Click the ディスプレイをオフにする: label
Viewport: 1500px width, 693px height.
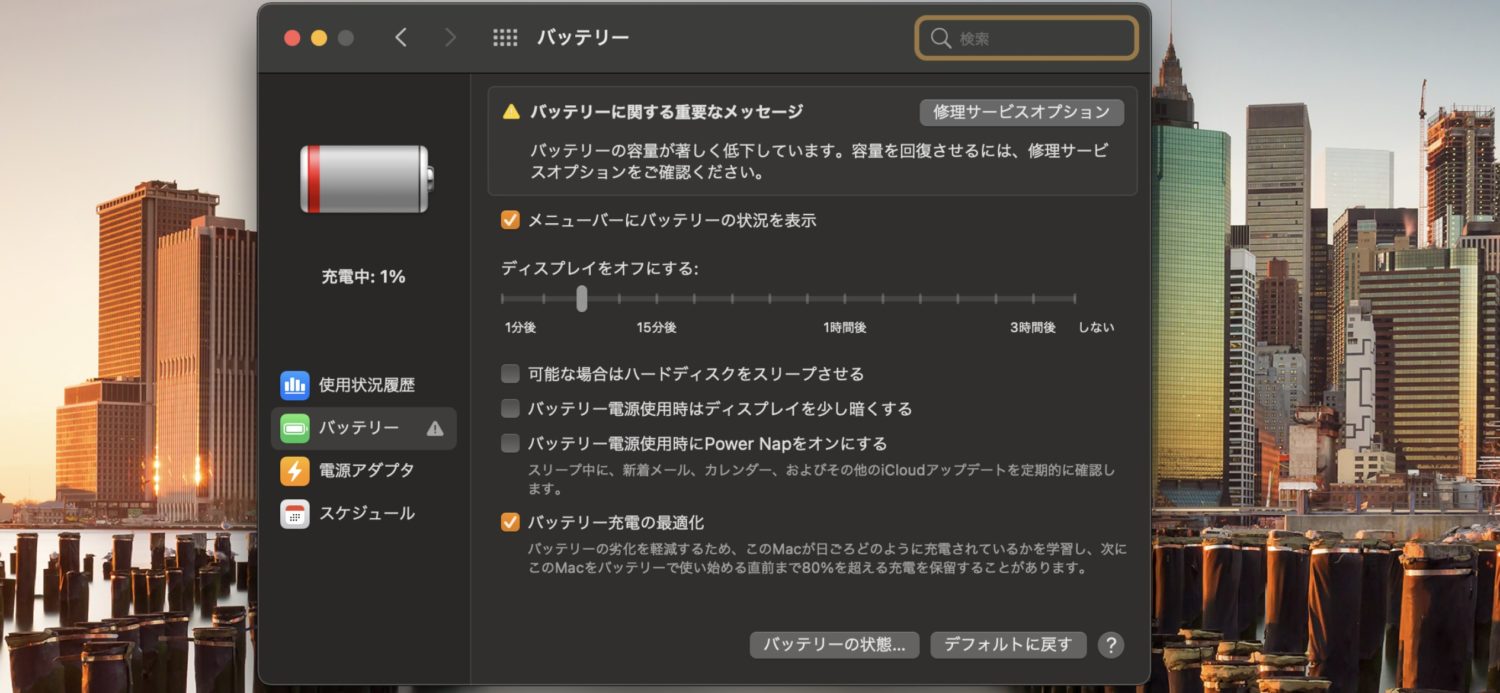(600, 268)
